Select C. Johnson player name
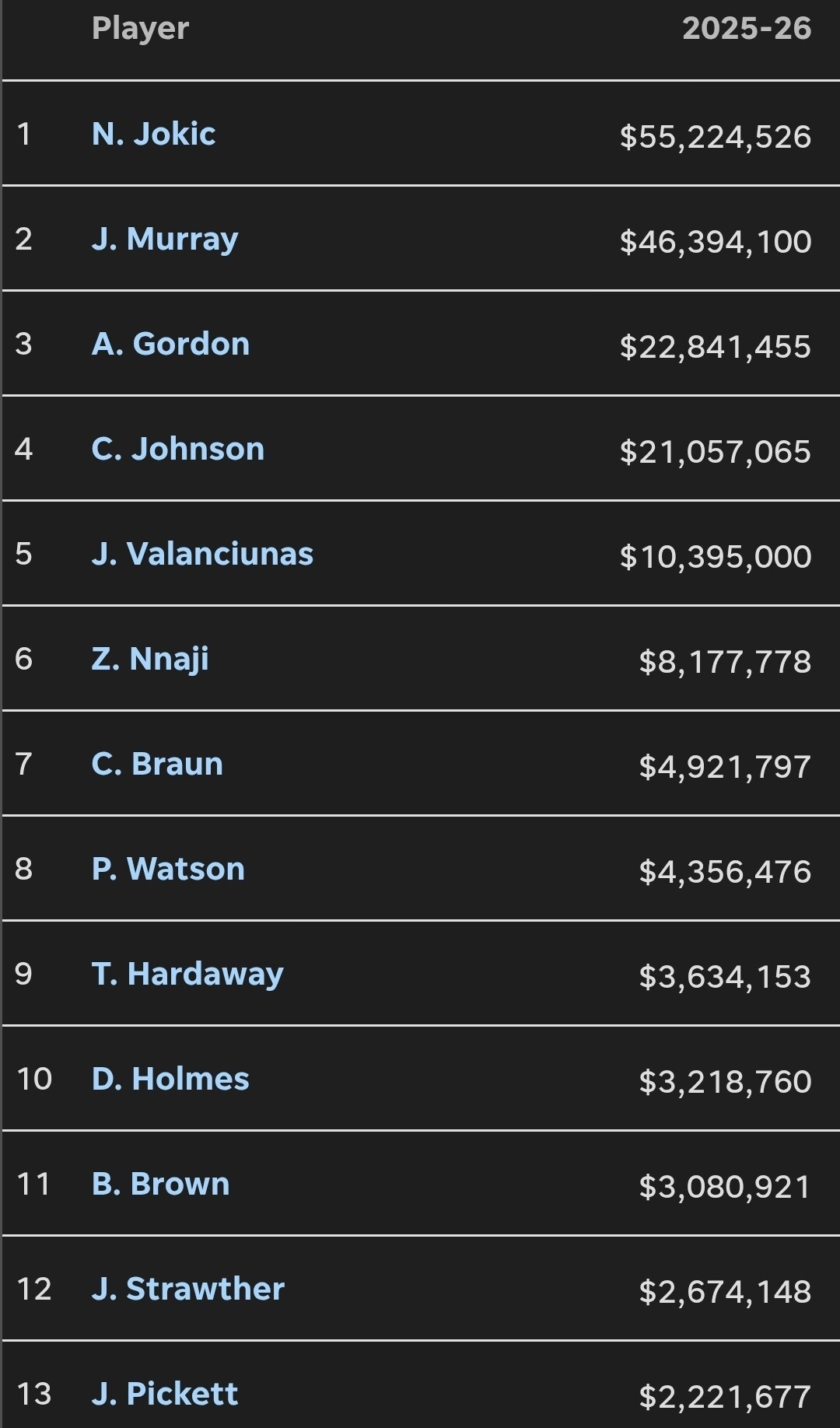 pyautogui.click(x=178, y=449)
